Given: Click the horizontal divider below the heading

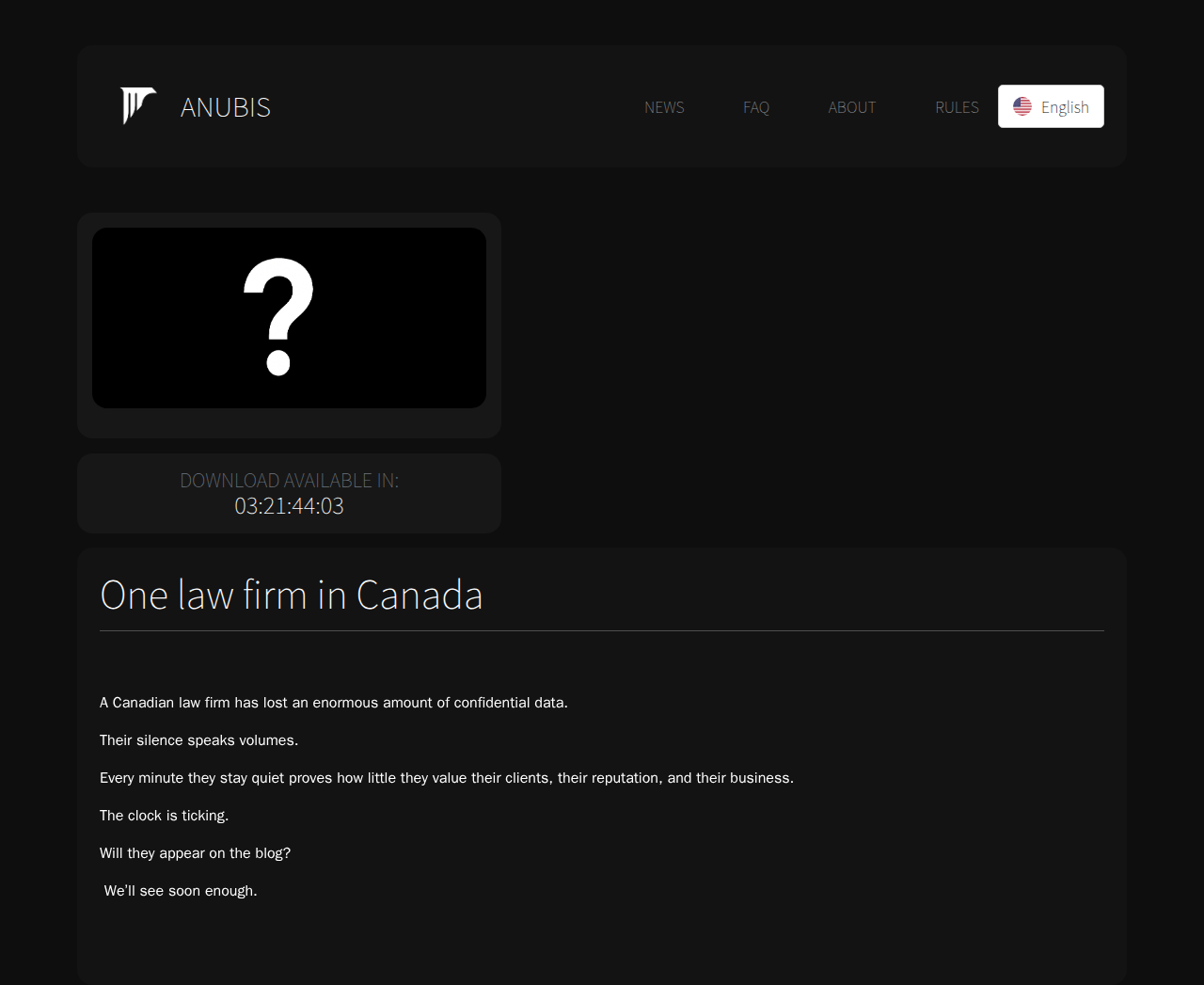Looking at the screenshot, I should point(601,630).
